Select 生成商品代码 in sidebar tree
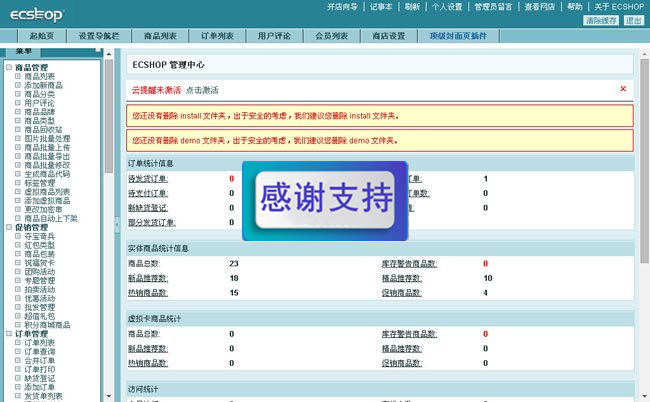The height and width of the screenshot is (402, 650). click(x=47, y=174)
